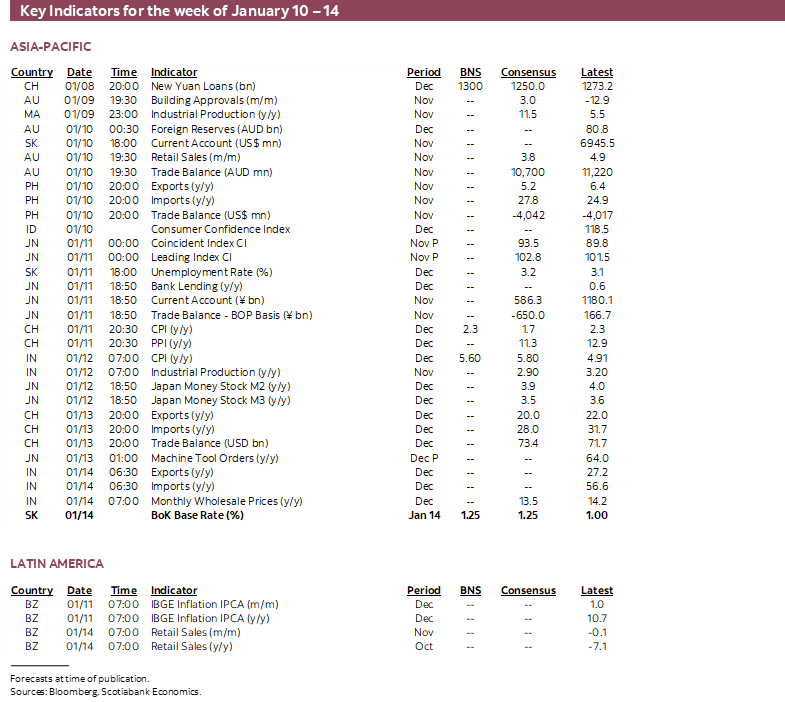Click the Asia-Pacific 'Latest' column header
Screen dimensions: 785x702
coord(597,72)
